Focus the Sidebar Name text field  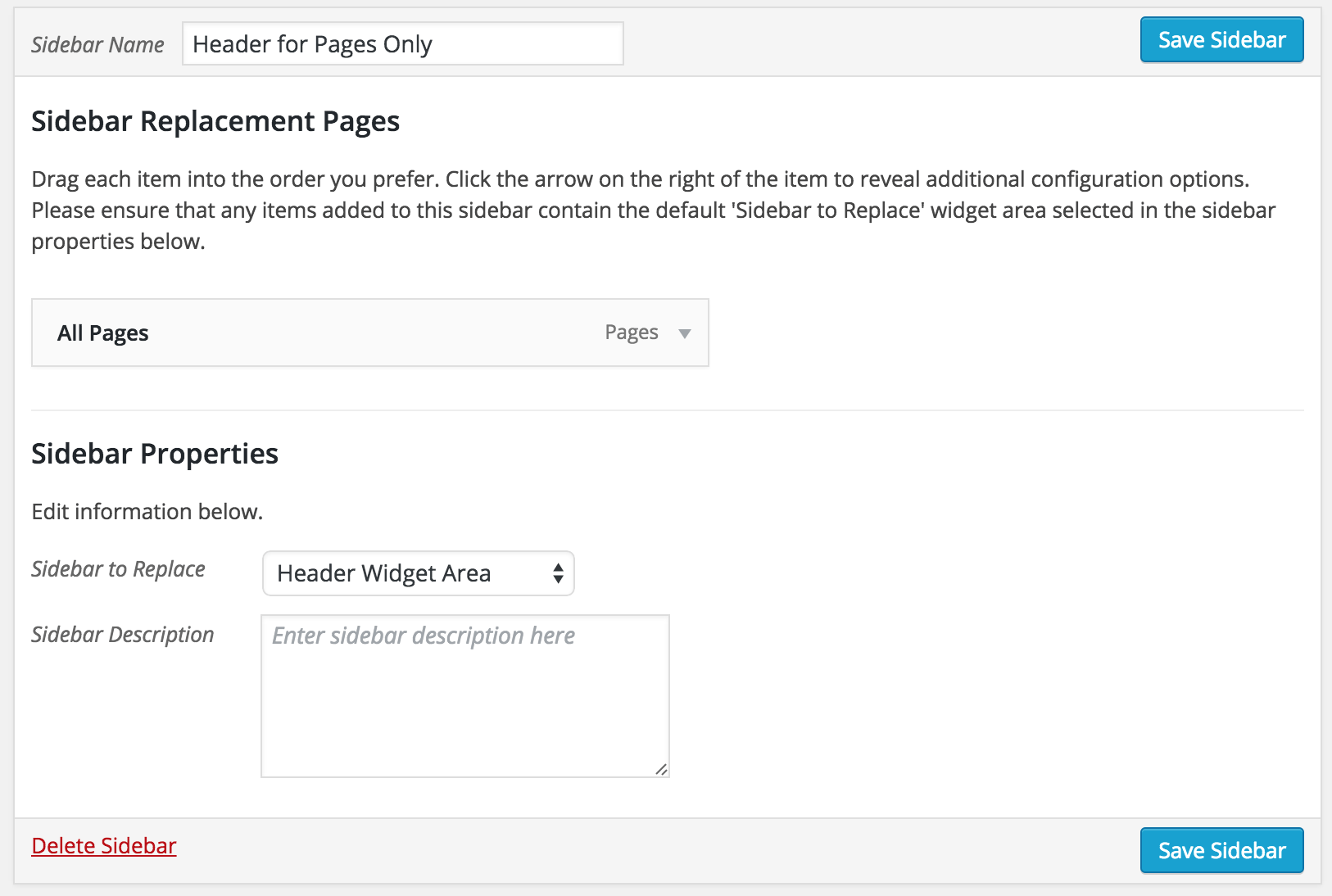pyautogui.click(x=402, y=43)
